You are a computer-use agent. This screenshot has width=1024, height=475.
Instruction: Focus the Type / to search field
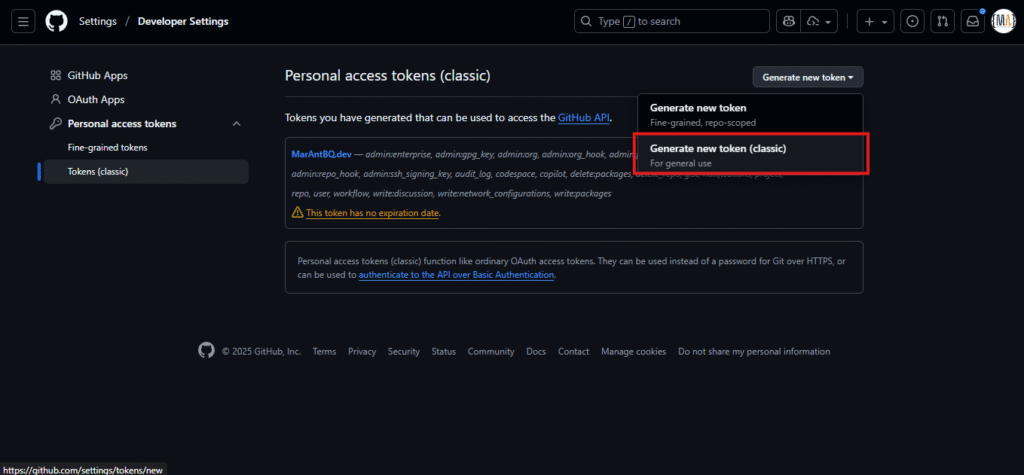tap(672, 22)
